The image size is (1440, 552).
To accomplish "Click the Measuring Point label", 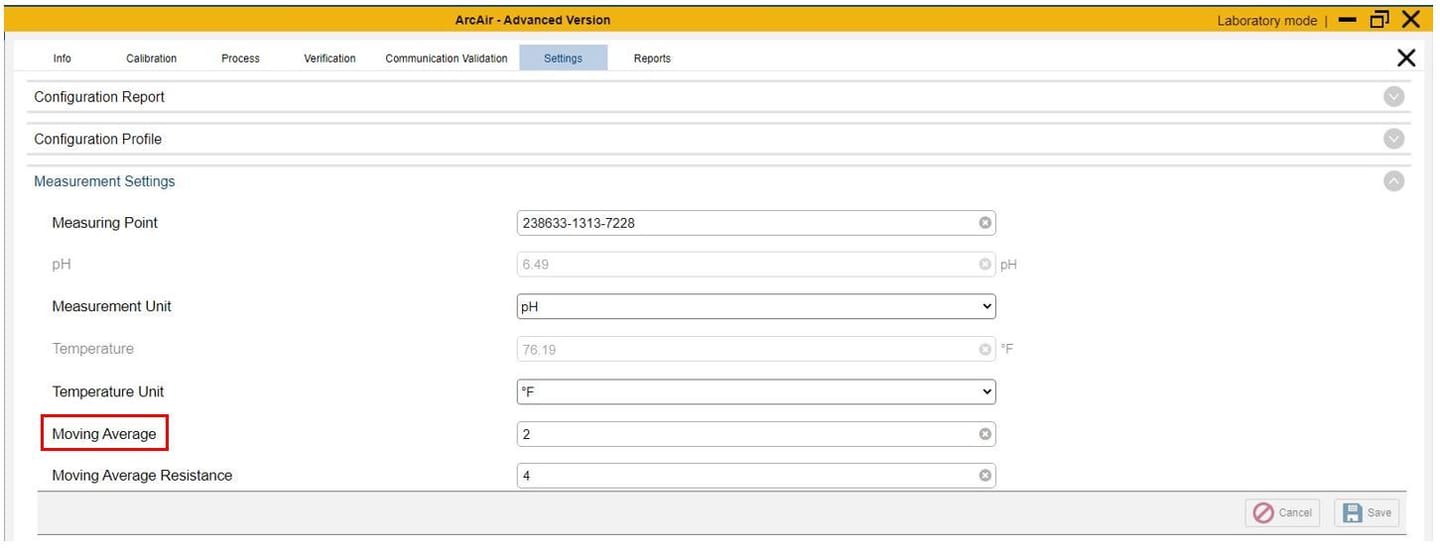I will point(105,223).
